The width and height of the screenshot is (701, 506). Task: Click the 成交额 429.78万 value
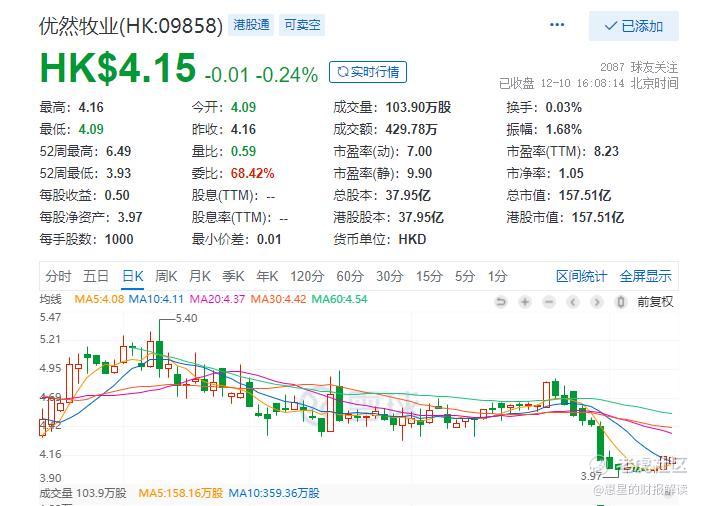click(x=411, y=130)
